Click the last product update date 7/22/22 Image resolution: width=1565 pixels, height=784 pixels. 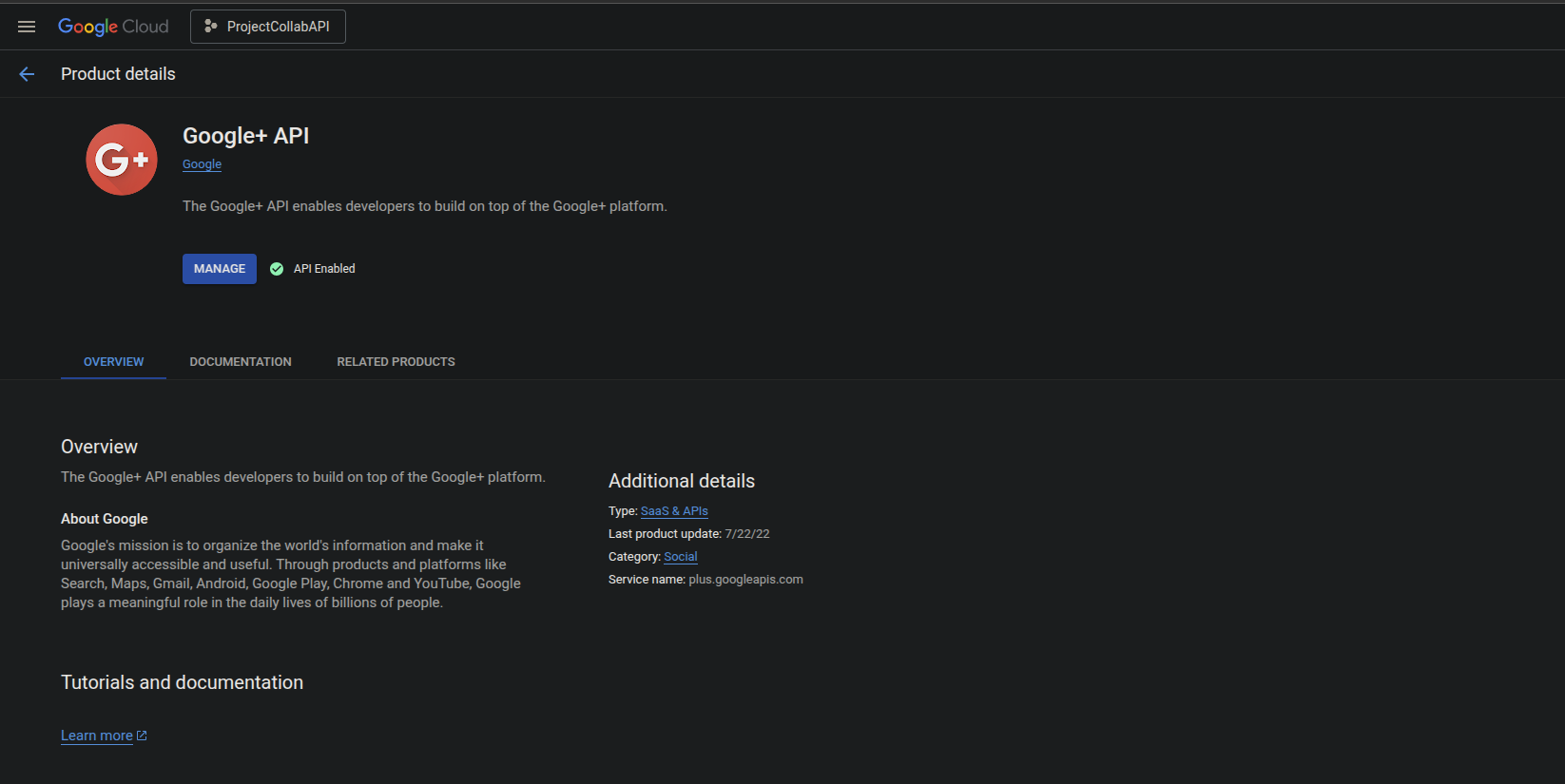(747, 534)
